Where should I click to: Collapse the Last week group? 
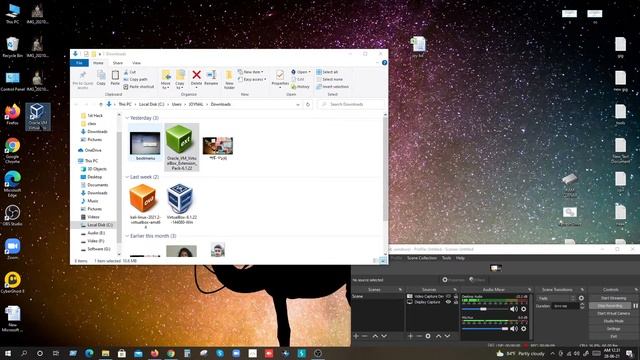pos(127,177)
